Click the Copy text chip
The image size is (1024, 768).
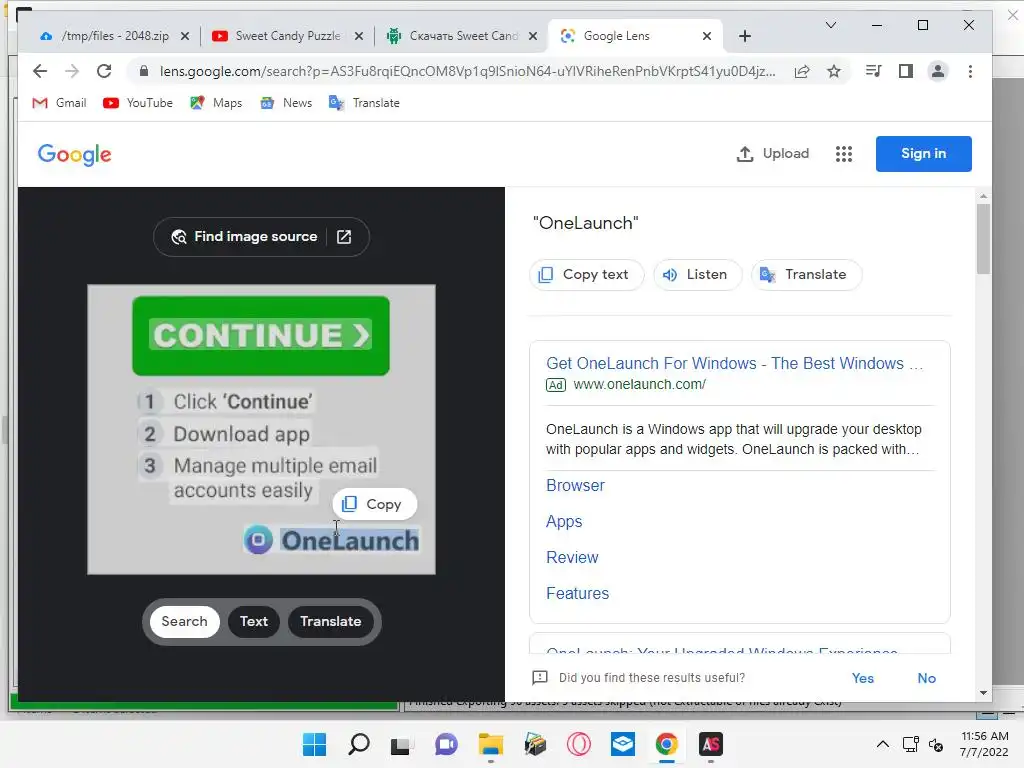point(586,275)
